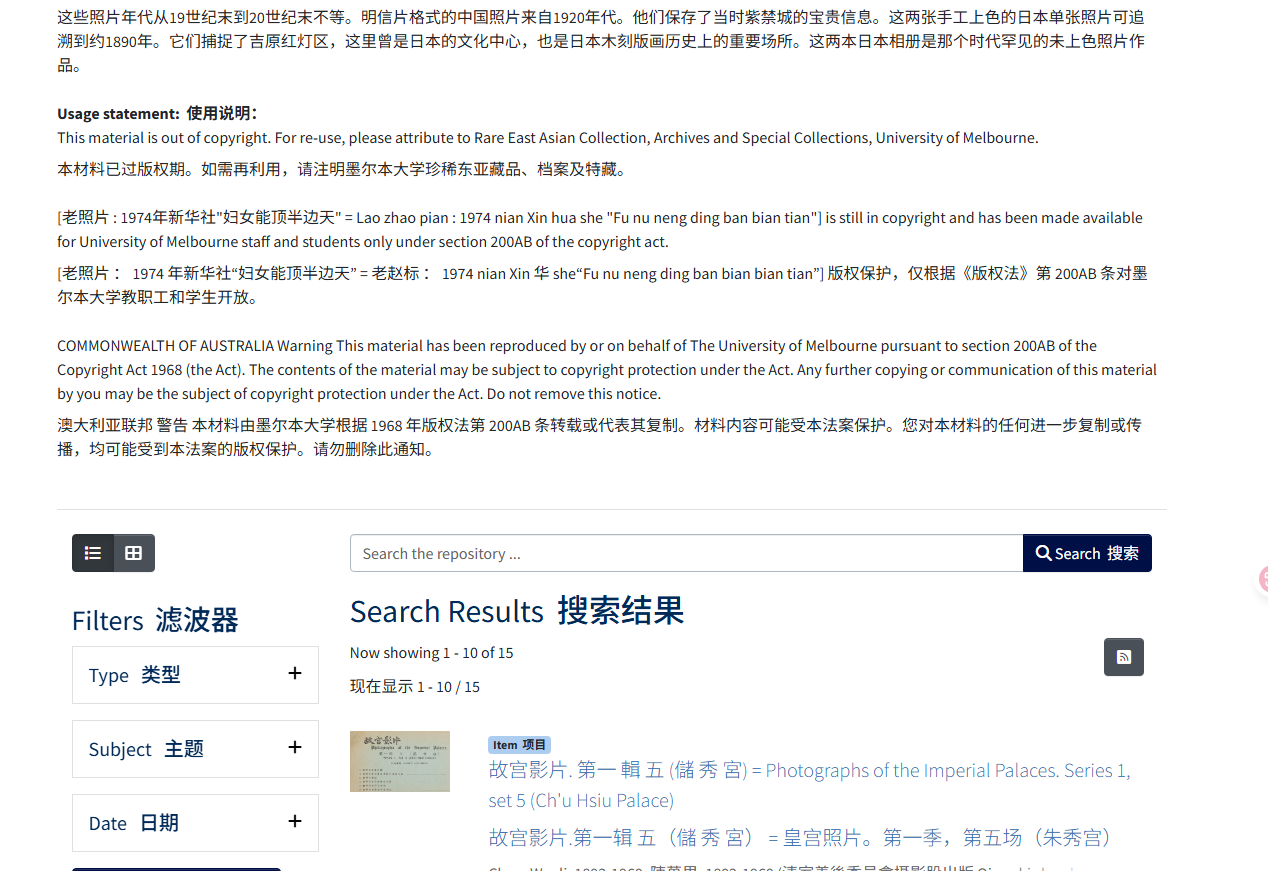Click the Filters 滤波器 heading
1268x871 pixels.
coord(155,620)
